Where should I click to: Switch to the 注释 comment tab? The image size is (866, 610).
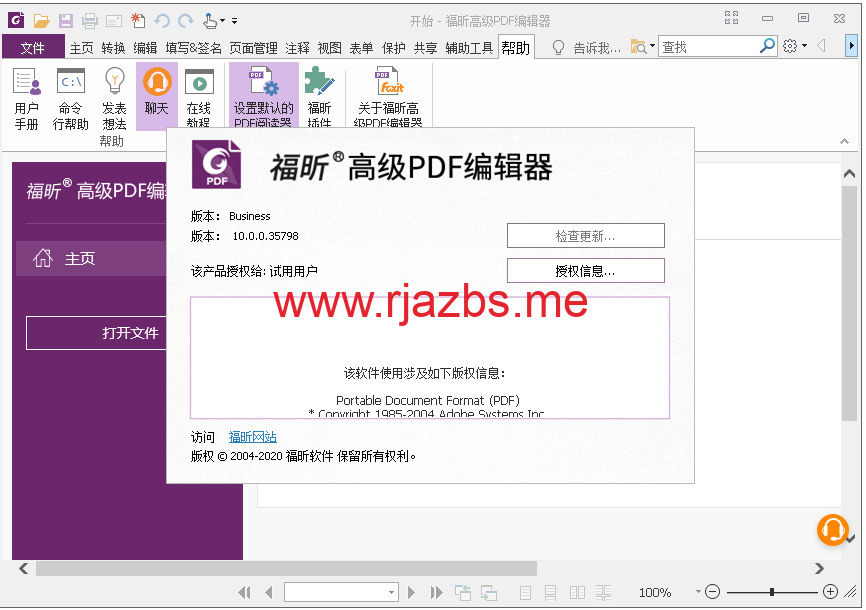click(x=297, y=48)
